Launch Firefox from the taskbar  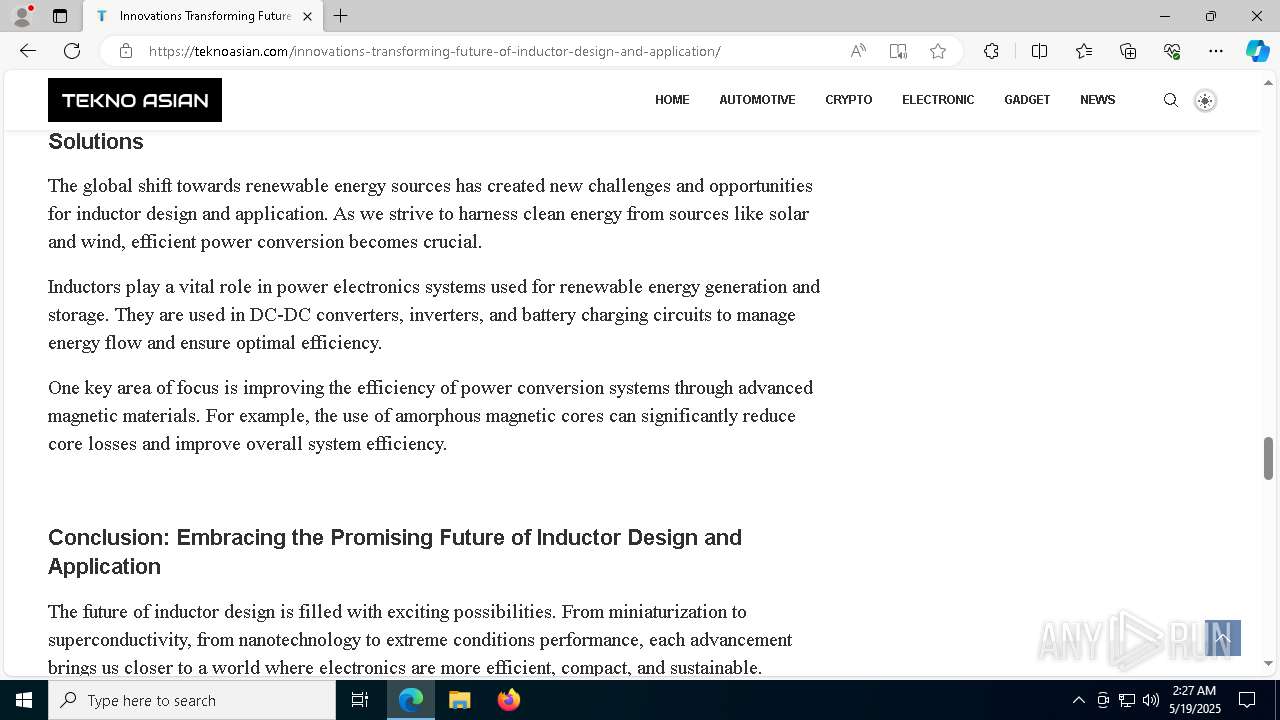point(509,700)
